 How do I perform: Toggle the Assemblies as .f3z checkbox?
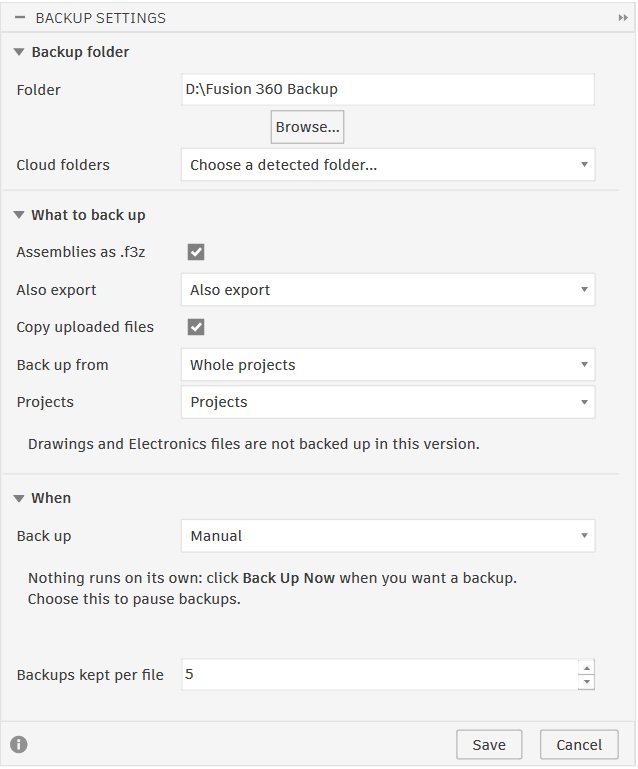[x=196, y=252]
